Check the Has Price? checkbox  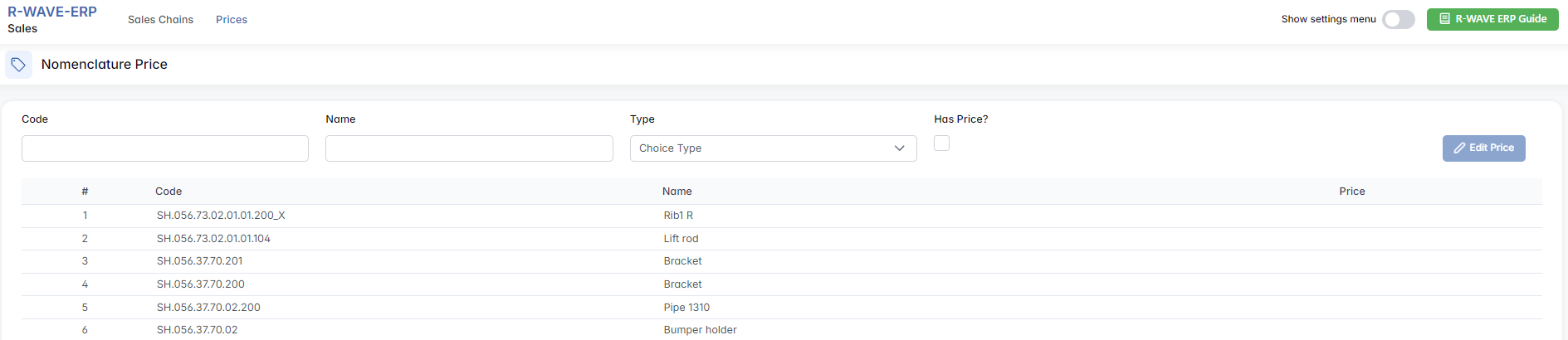click(x=941, y=143)
